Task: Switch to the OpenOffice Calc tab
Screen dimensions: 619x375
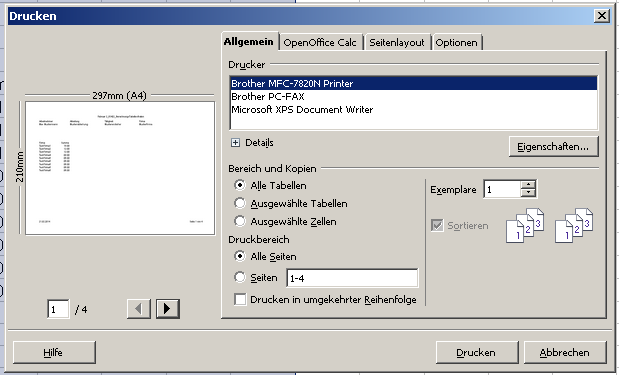Action: (320, 43)
